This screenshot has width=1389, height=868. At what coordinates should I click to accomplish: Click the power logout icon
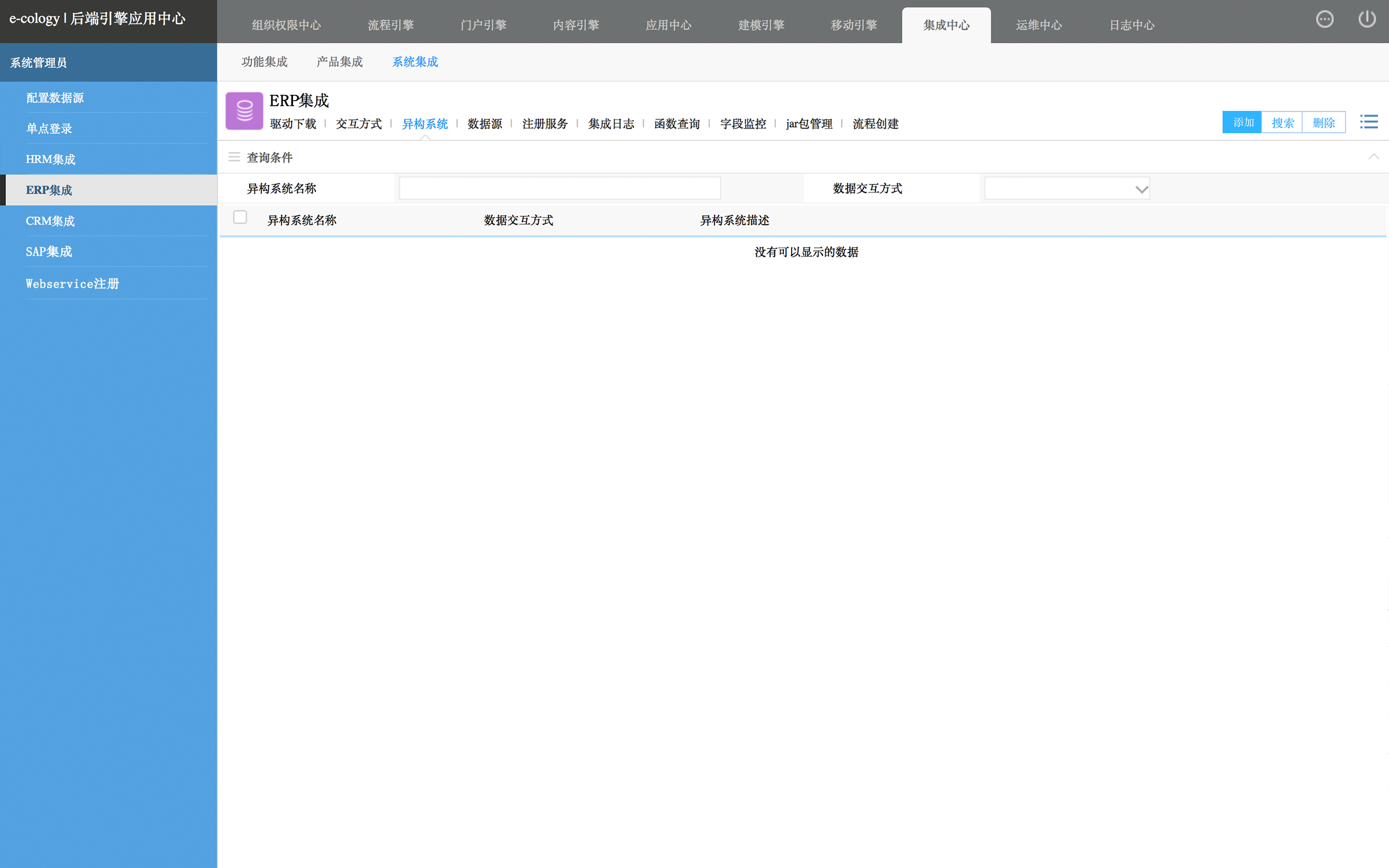coord(1367,20)
